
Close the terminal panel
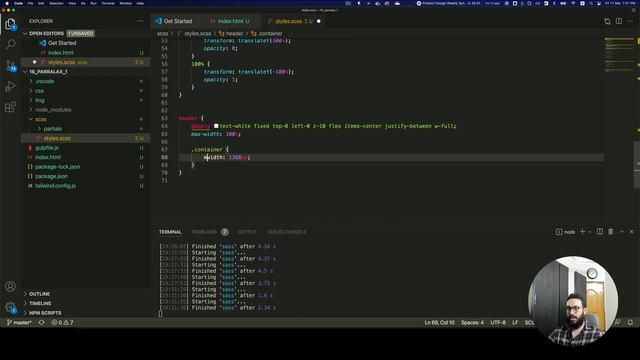pyautogui.click(x=631, y=232)
